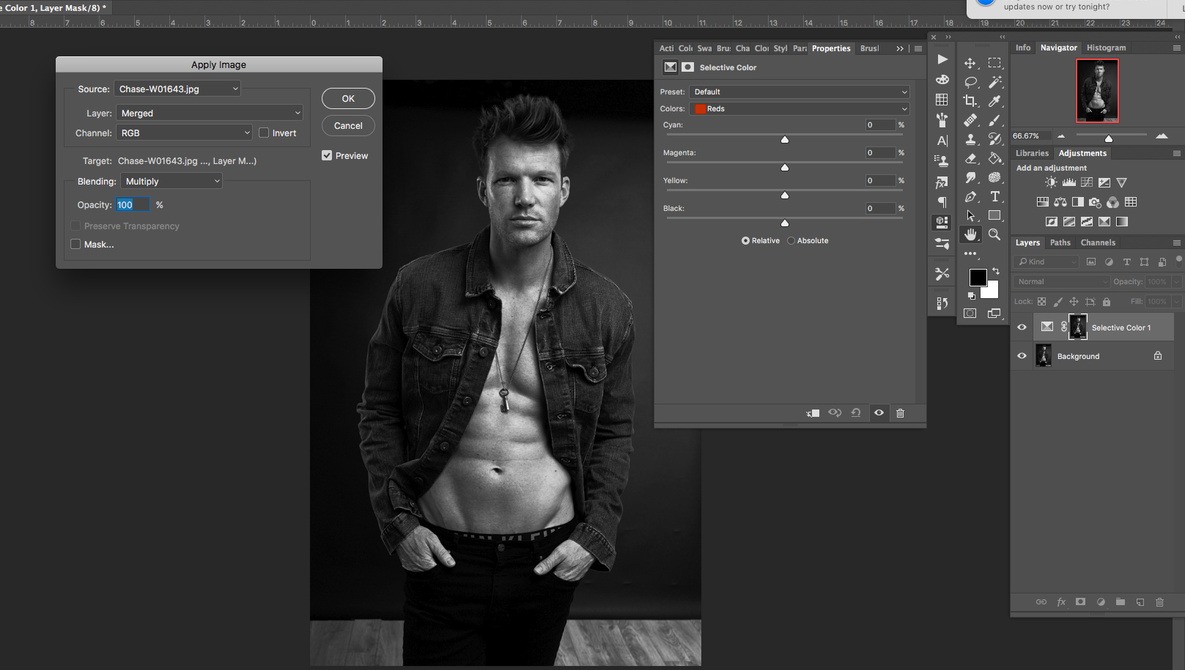Select the Crop tool
1185x670 pixels.
tap(969, 100)
